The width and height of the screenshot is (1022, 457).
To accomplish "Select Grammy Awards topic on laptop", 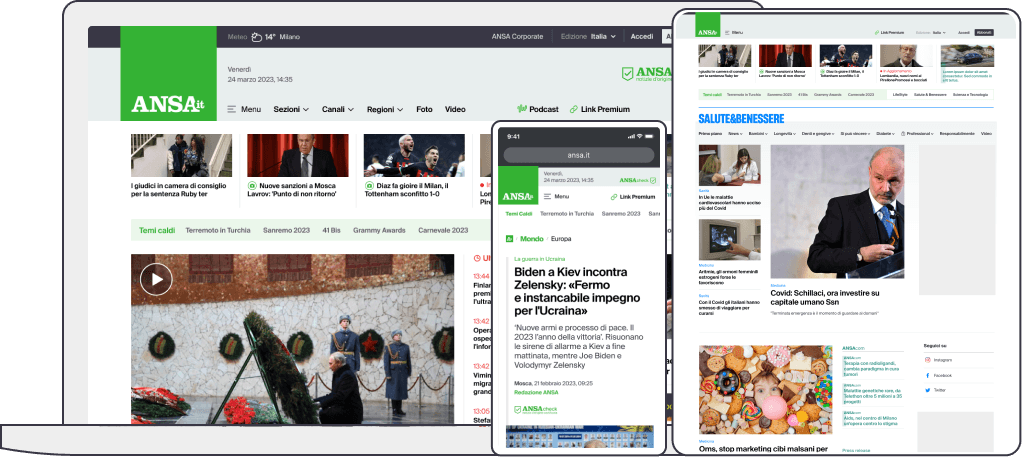I will (x=379, y=230).
